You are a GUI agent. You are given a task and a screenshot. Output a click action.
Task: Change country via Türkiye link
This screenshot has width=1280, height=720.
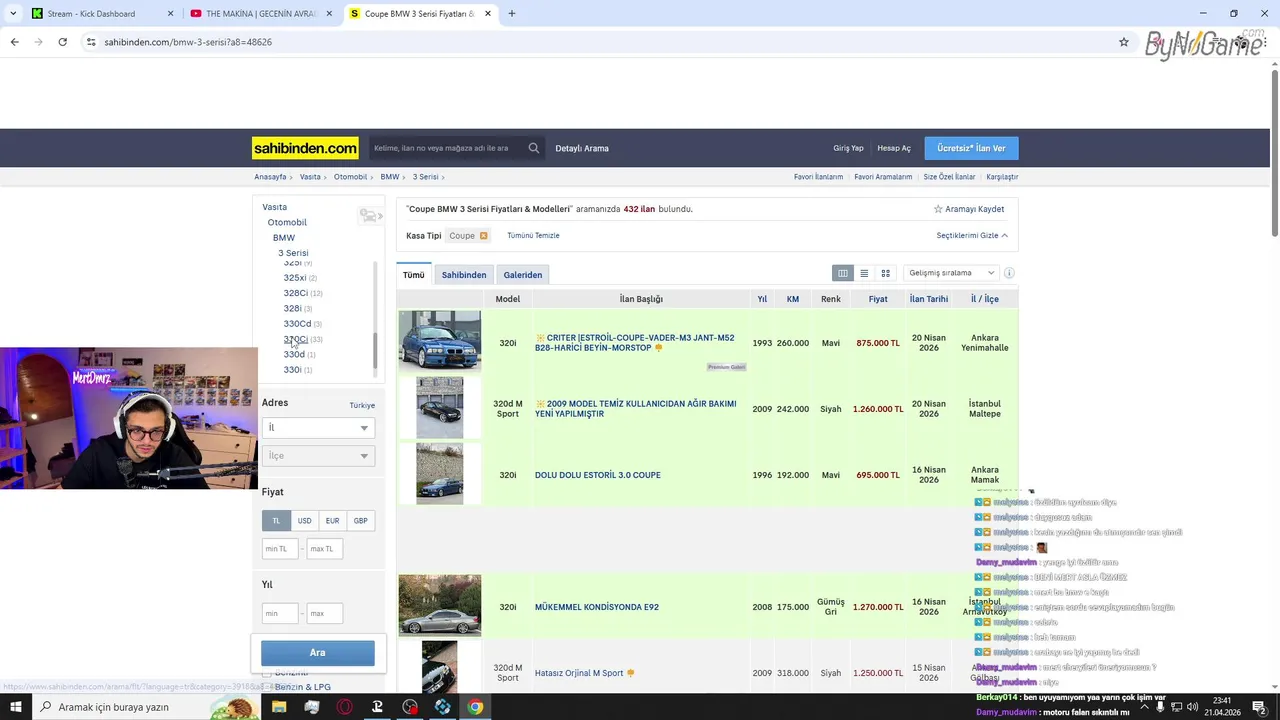362,405
